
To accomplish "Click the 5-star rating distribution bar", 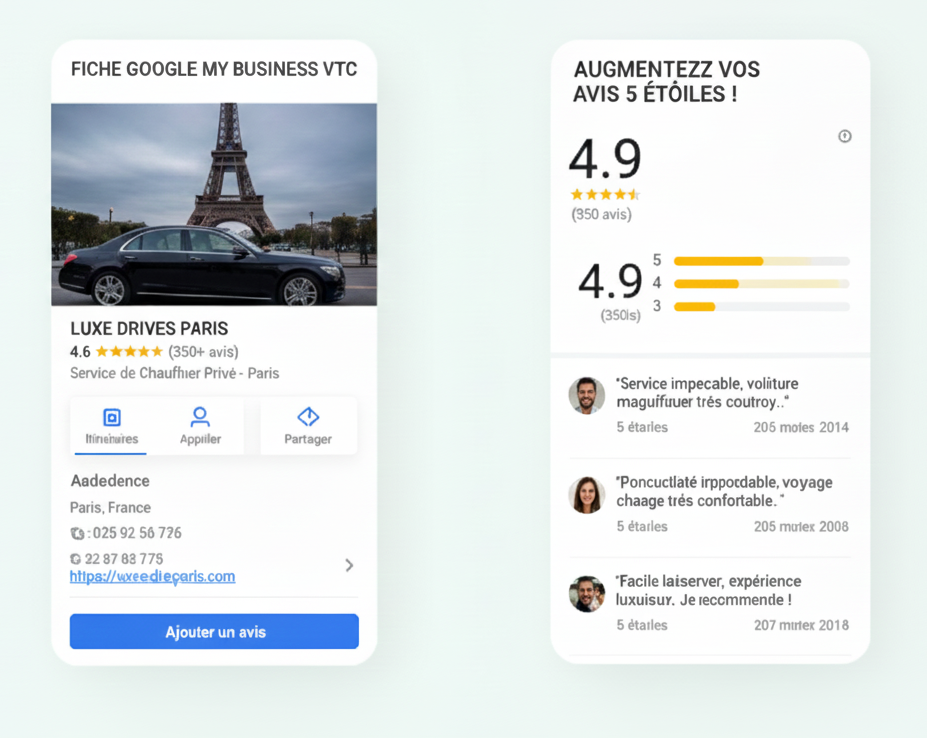I will point(761,261).
